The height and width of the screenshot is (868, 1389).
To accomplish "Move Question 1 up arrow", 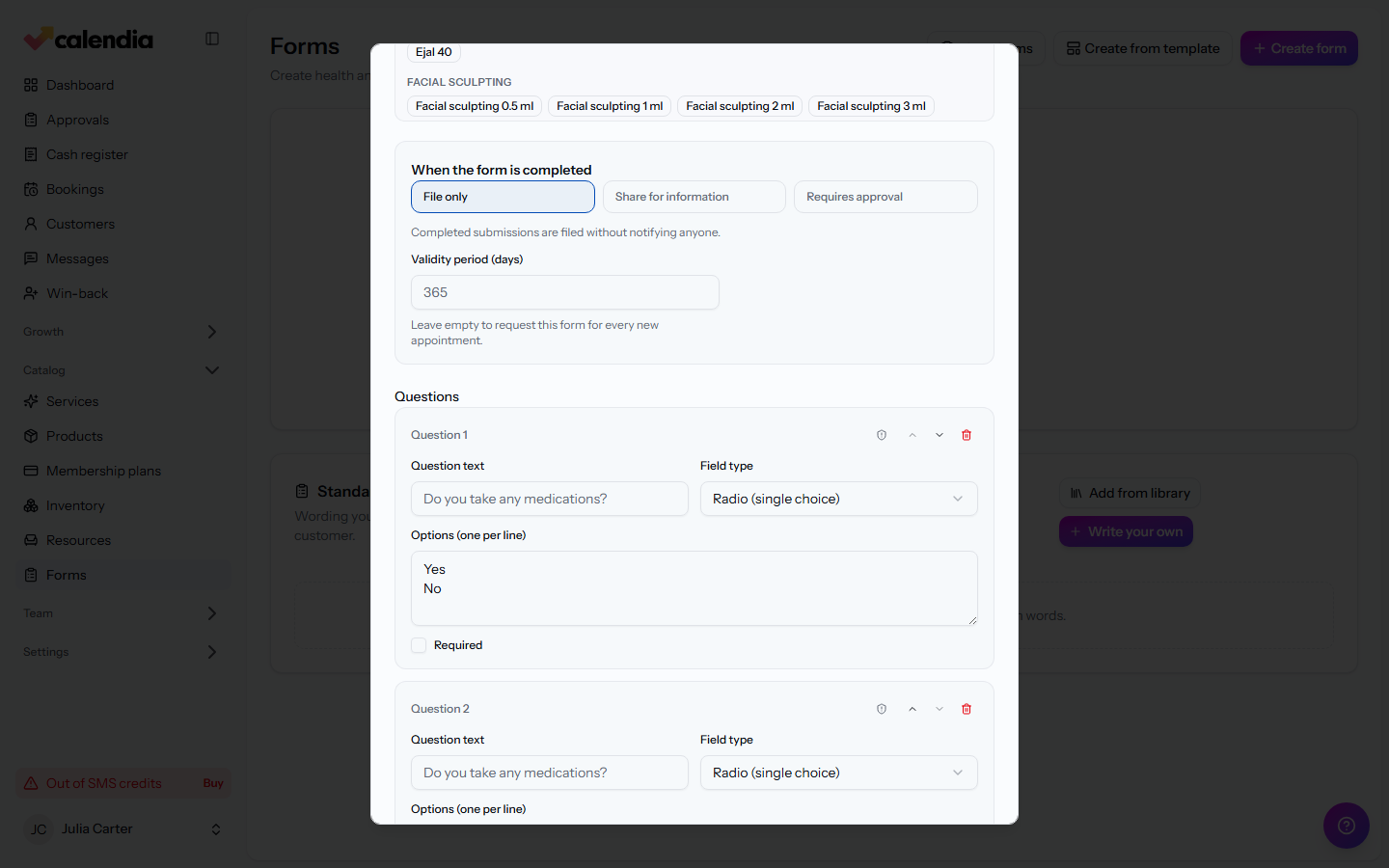I will (x=912, y=435).
